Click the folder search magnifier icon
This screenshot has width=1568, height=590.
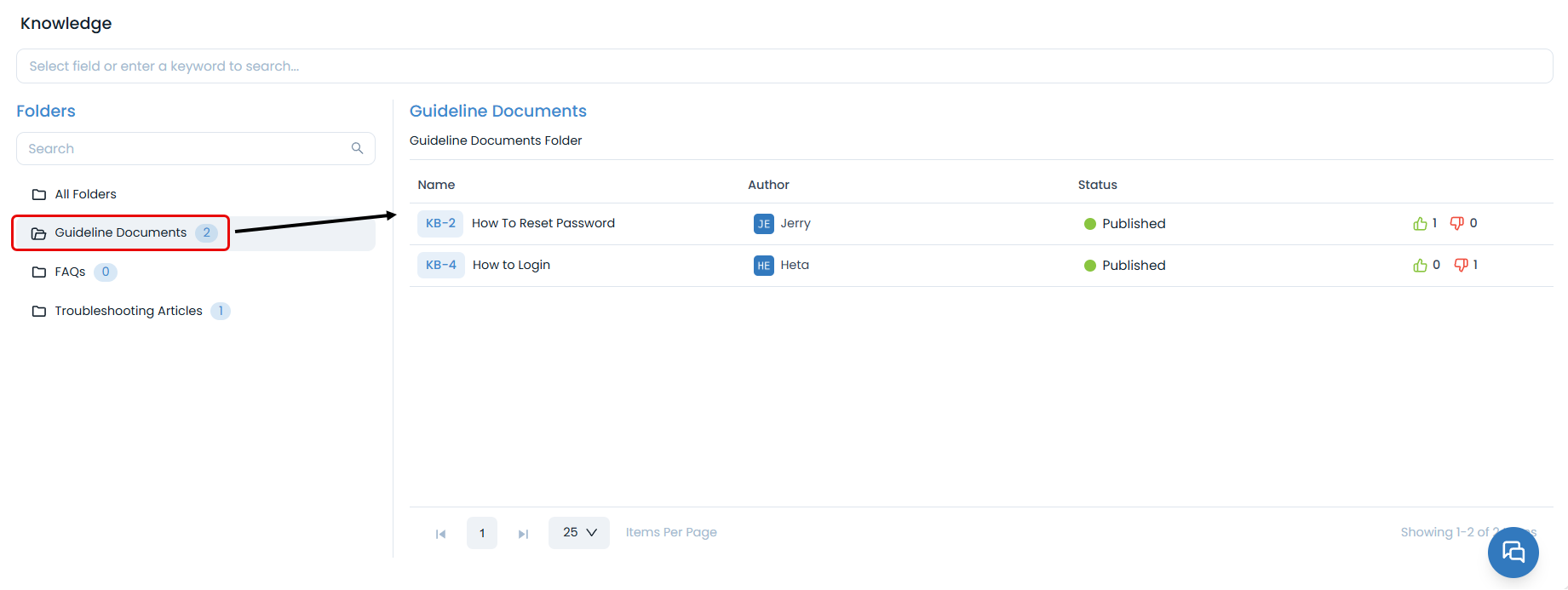(358, 148)
